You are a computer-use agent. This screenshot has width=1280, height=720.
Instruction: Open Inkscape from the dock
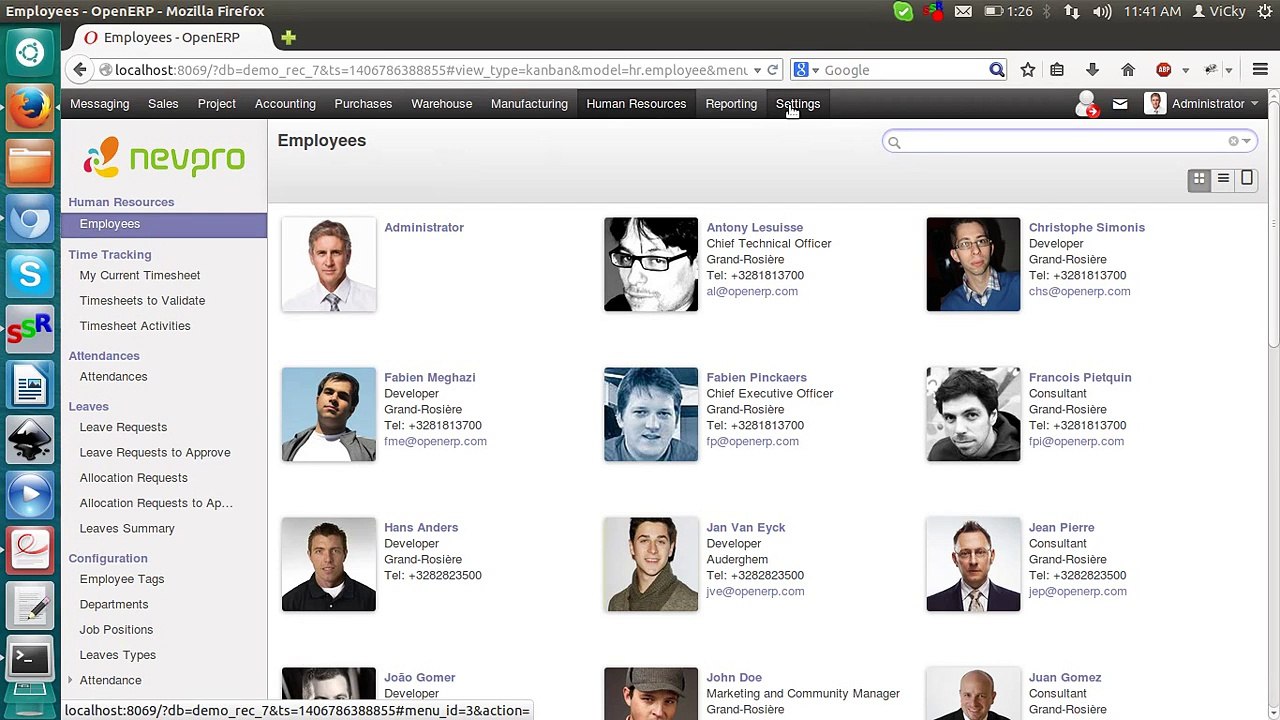(30, 439)
